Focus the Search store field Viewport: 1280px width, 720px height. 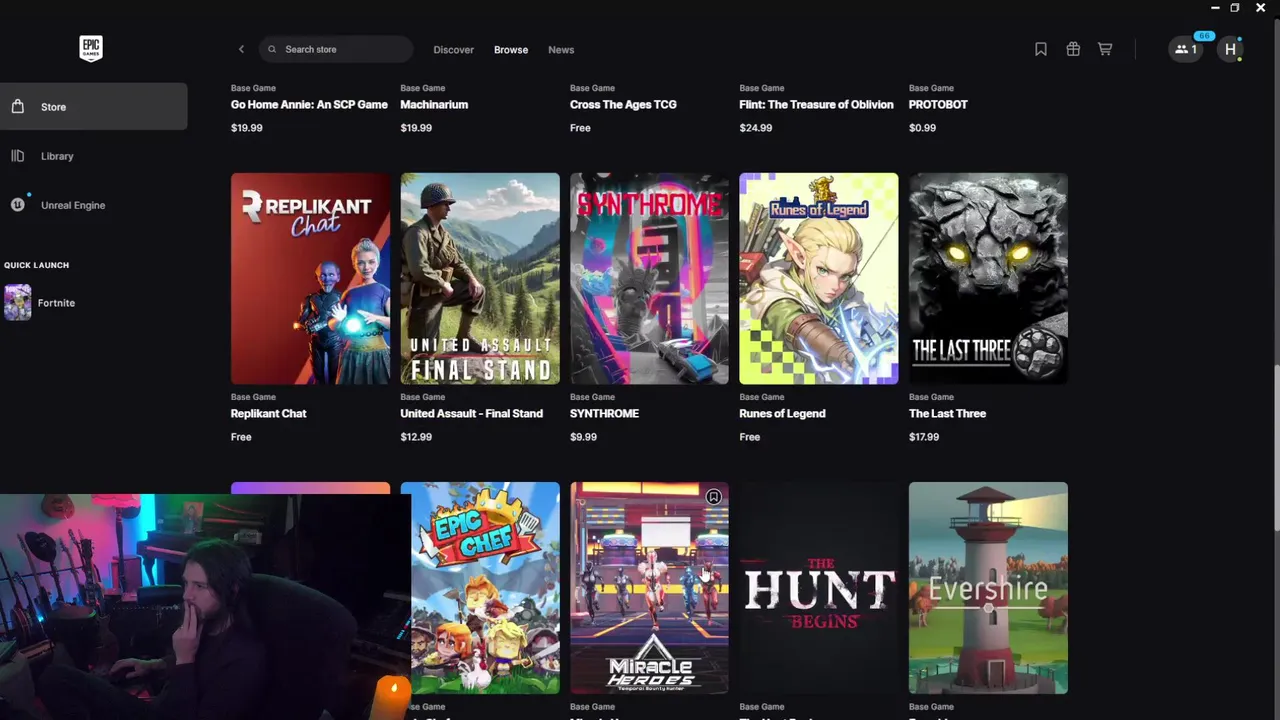[x=336, y=49]
